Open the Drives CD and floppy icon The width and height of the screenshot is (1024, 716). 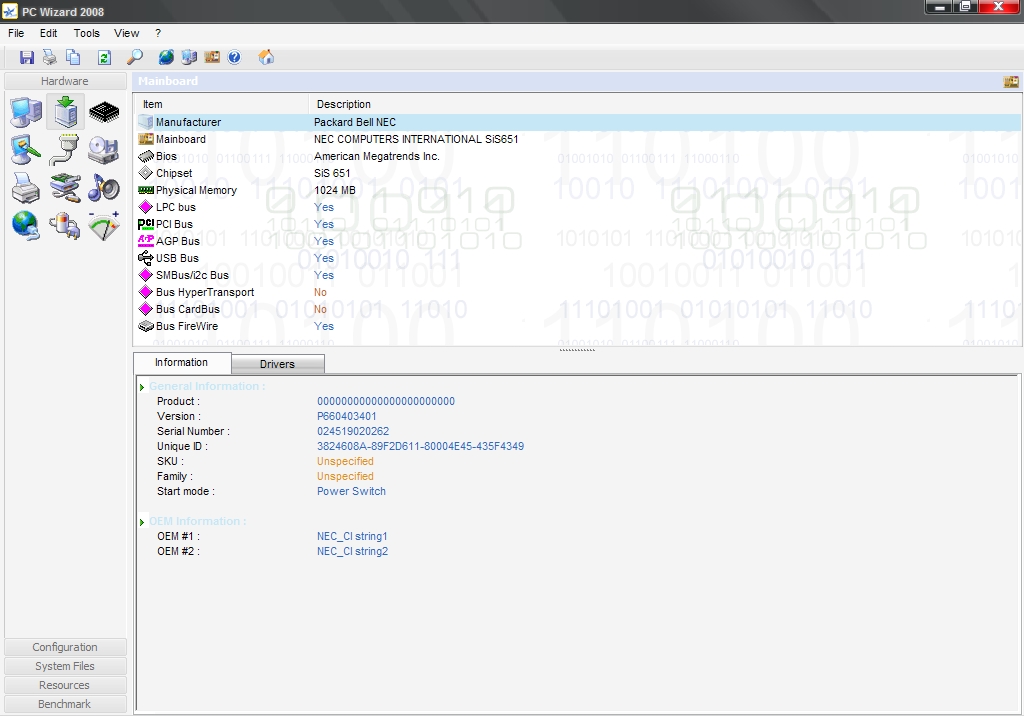pos(104,150)
